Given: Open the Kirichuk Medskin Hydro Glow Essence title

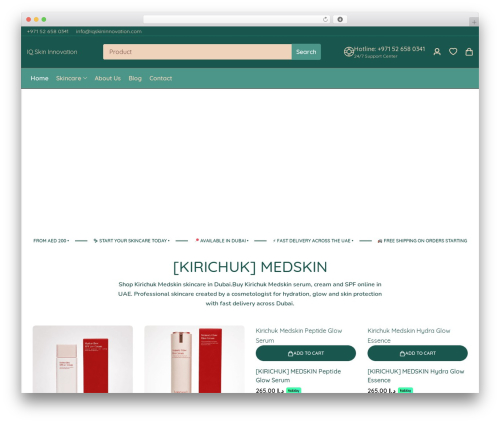Looking at the screenshot, I should point(409,335).
